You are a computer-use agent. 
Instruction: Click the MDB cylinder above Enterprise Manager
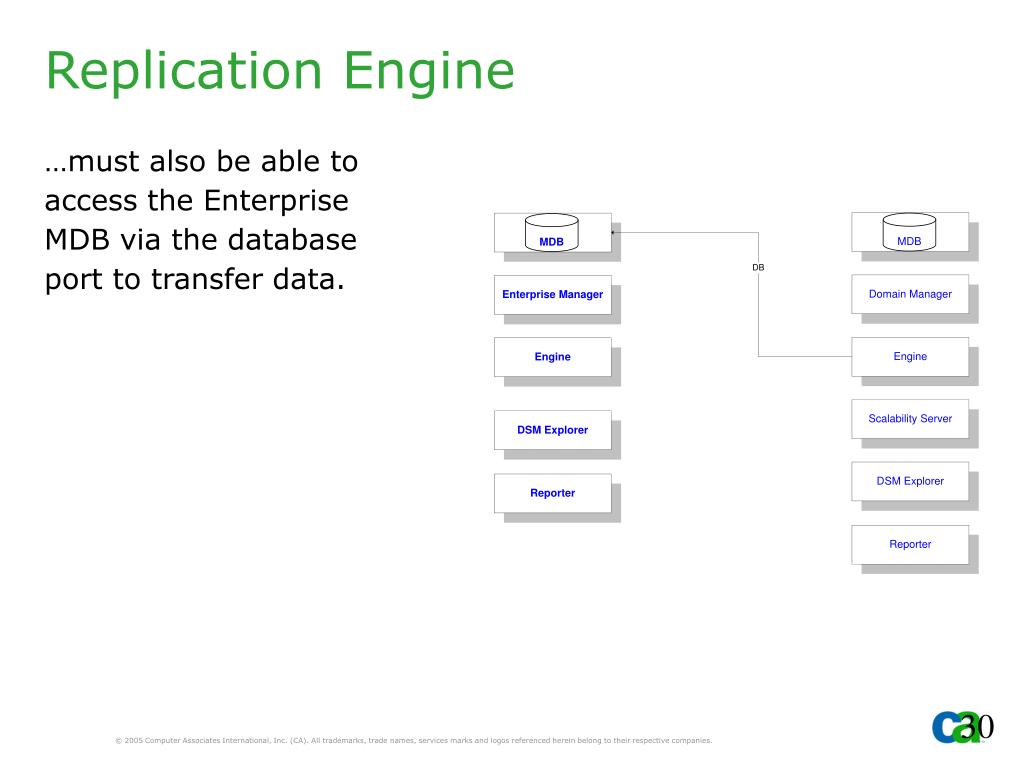pos(552,232)
